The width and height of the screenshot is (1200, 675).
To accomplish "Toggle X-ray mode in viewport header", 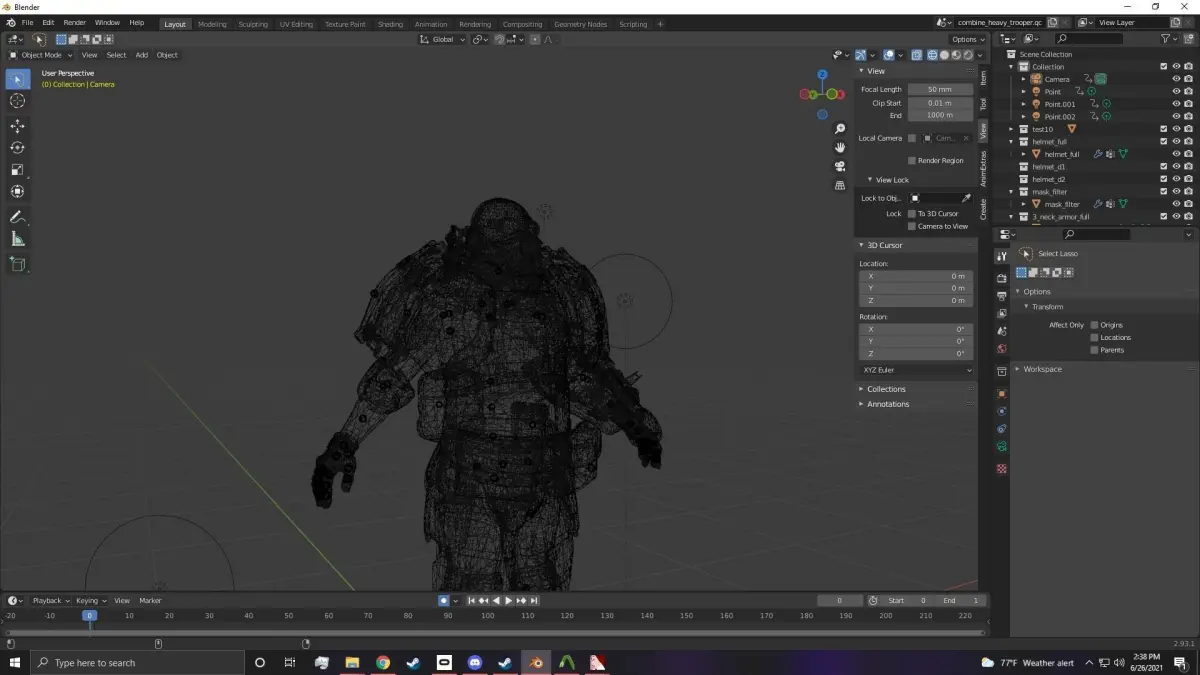I will [915, 55].
